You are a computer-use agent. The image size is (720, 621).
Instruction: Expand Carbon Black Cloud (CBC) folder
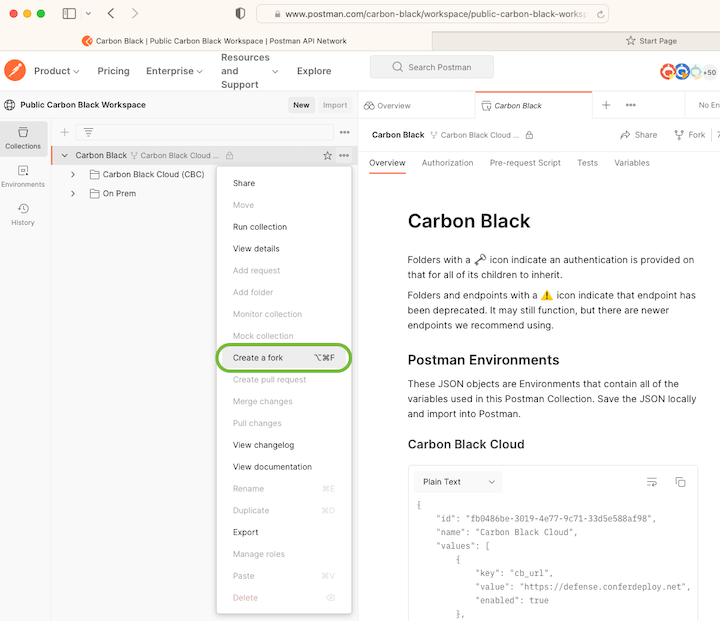click(x=73, y=175)
